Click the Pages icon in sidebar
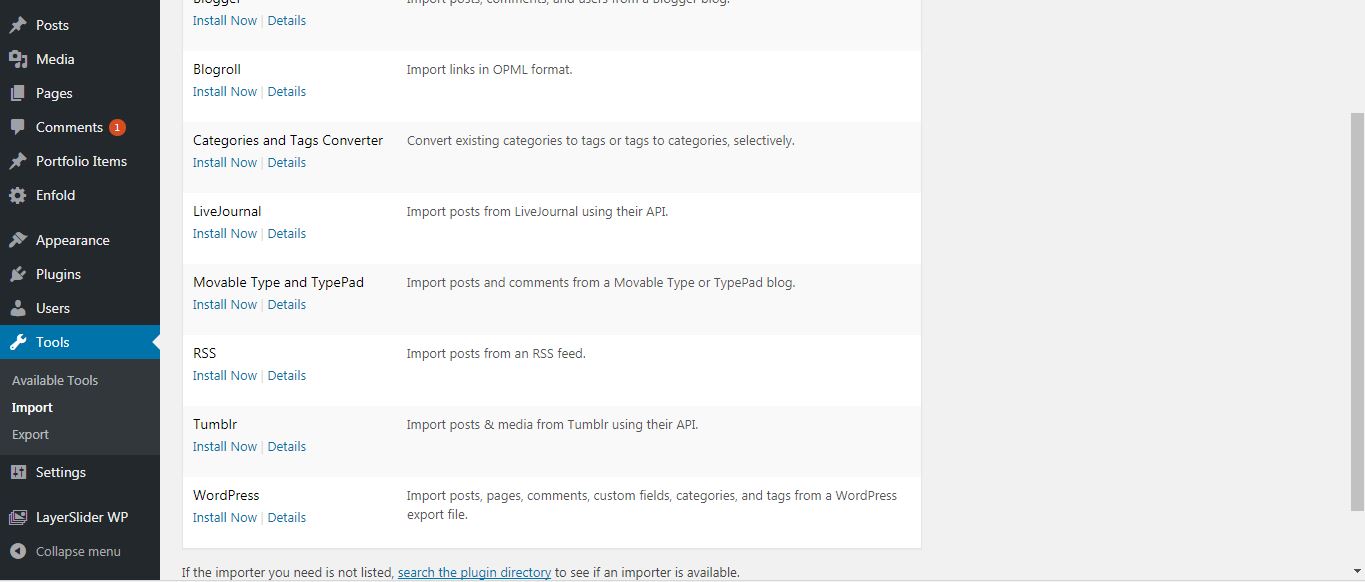 pos(18,93)
